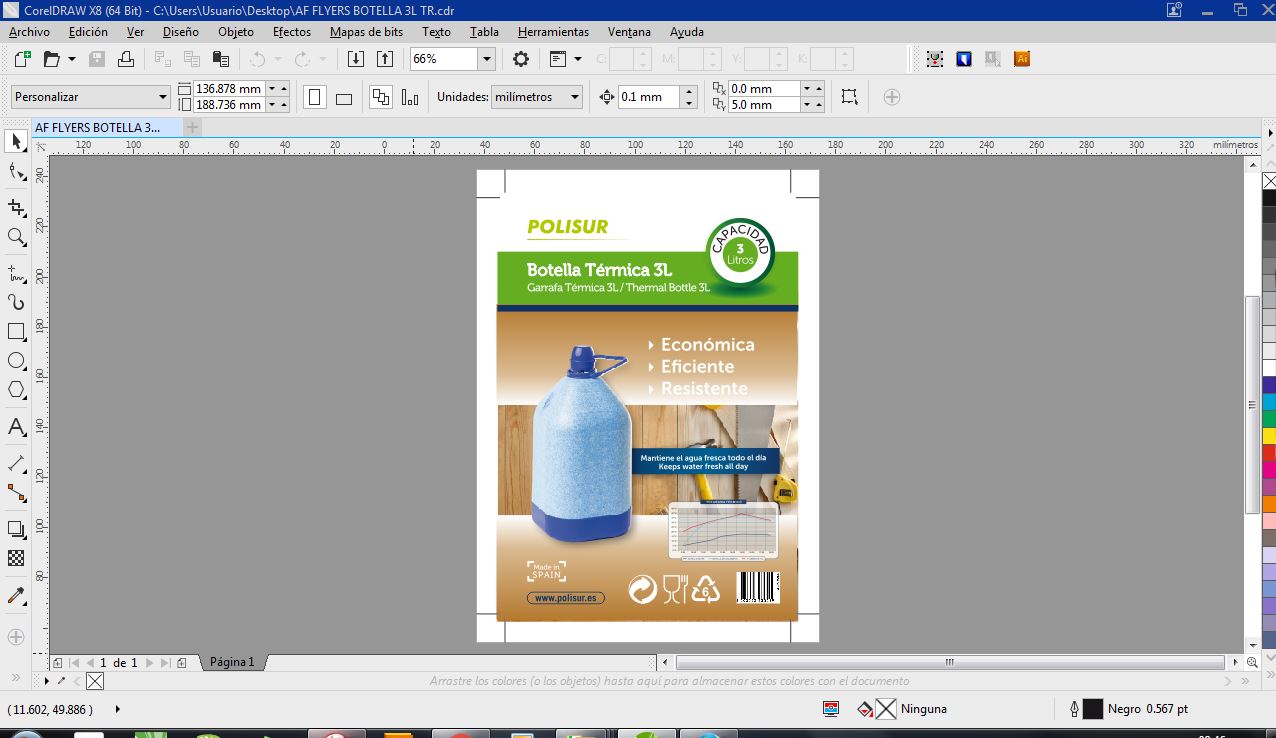Expand the Personalizar page size dropdown

(x=163, y=97)
